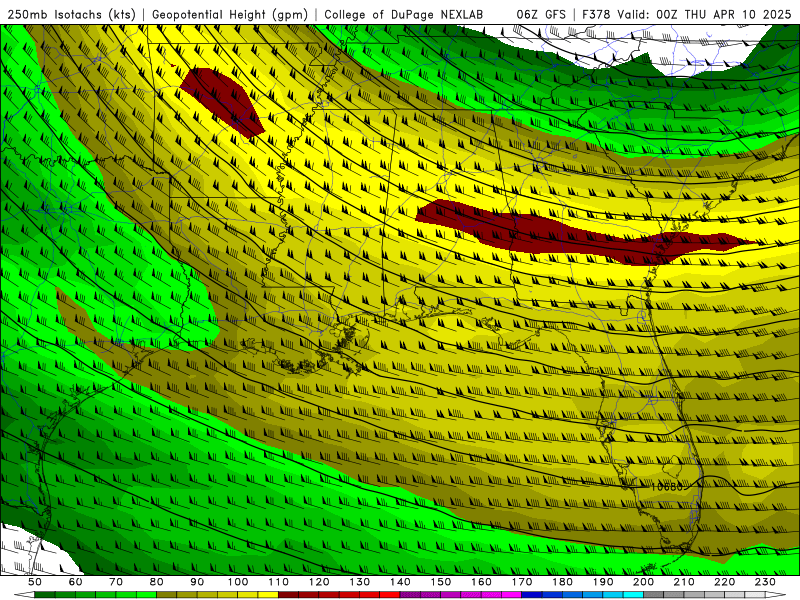Pick the cyan legend swatch just before 200
800x600 pixels.
point(633,595)
